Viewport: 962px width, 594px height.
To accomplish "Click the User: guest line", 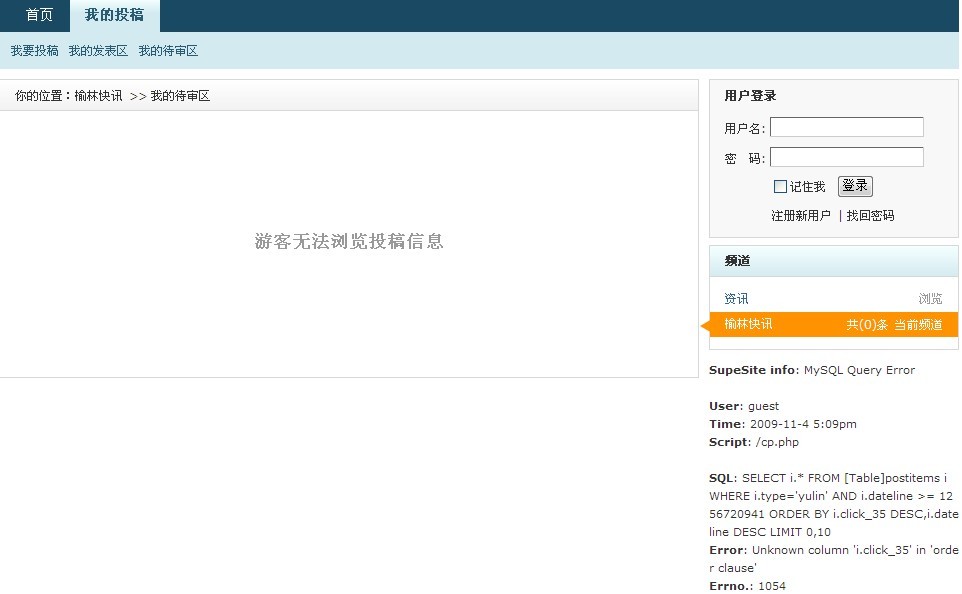I will coord(744,406).
